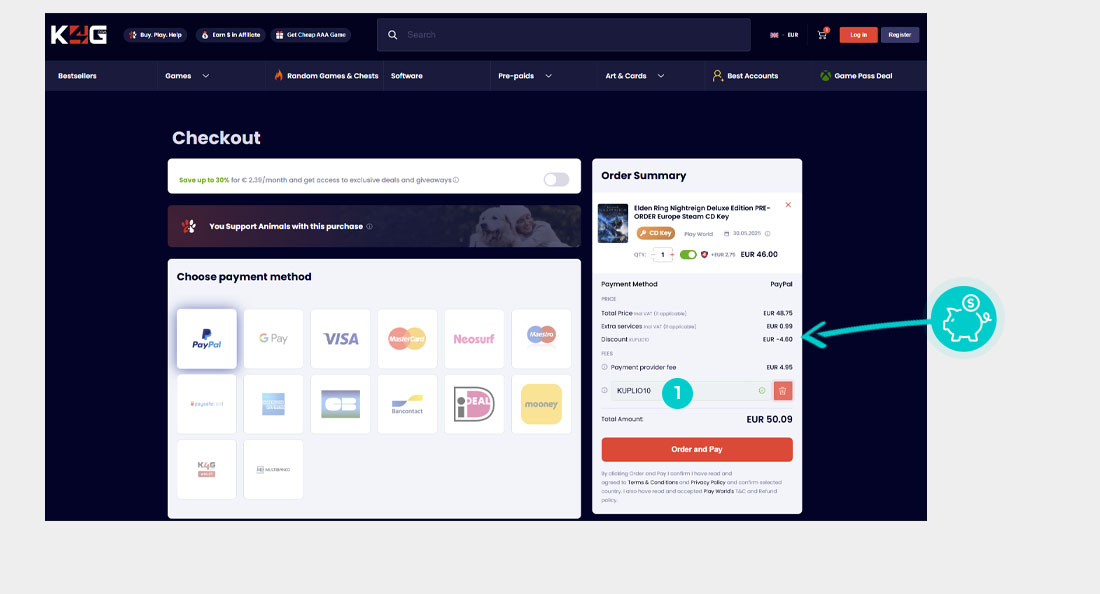
Task: Choose Bancontact payment method
Action: click(x=407, y=404)
